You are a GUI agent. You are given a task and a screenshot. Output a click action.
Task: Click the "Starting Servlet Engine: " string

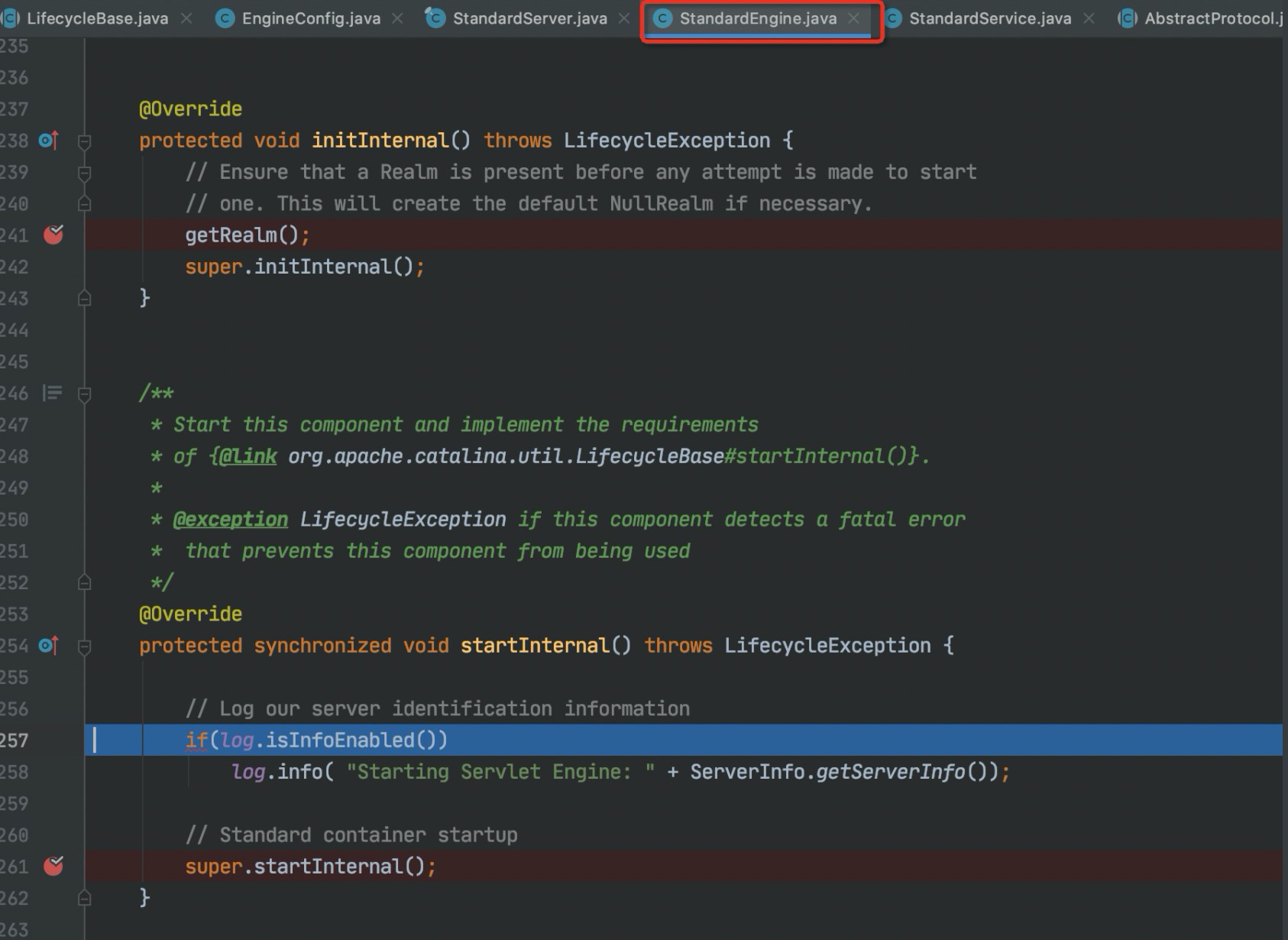(500, 772)
